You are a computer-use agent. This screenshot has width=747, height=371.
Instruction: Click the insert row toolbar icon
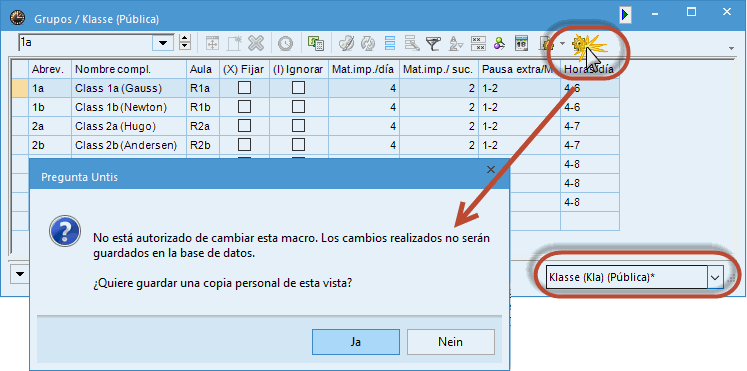pyautogui.click(x=212, y=44)
